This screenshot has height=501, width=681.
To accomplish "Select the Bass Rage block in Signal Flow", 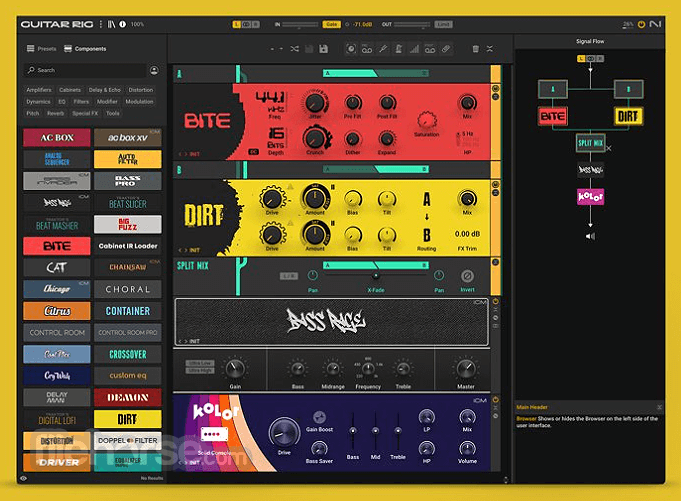I will (590, 169).
